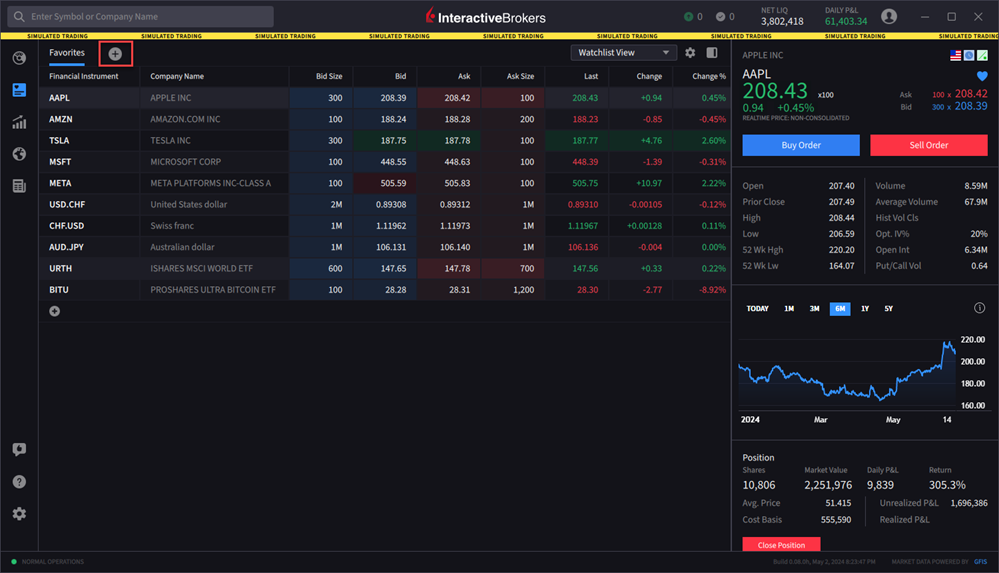This screenshot has width=999, height=573.
Task: Select the 5Y chart range
Action: [889, 308]
